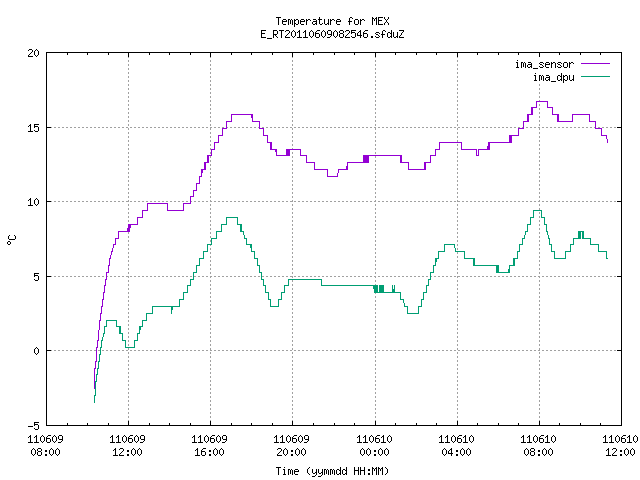640x480 pixels.
Task: Click the purple ima_sensor legend line sample
Action: (595, 64)
